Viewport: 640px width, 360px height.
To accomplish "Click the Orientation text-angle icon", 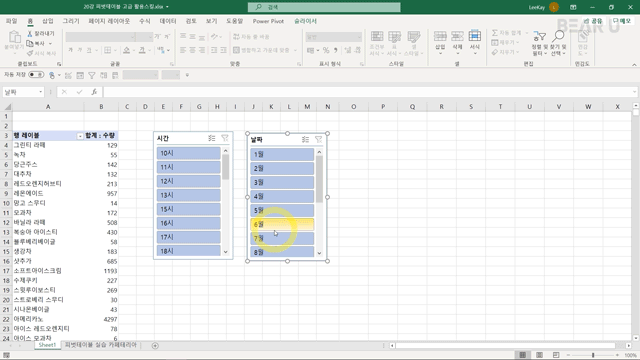I will click(x=214, y=36).
